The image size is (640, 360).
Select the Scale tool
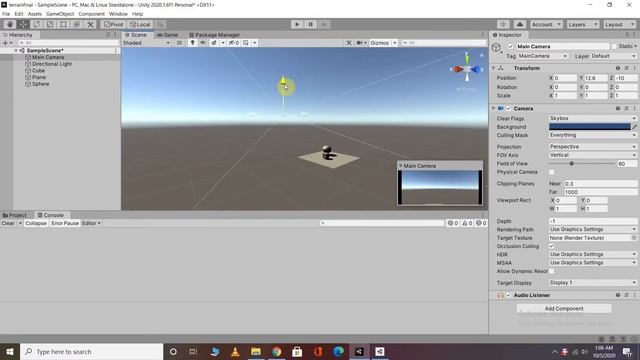(50, 24)
